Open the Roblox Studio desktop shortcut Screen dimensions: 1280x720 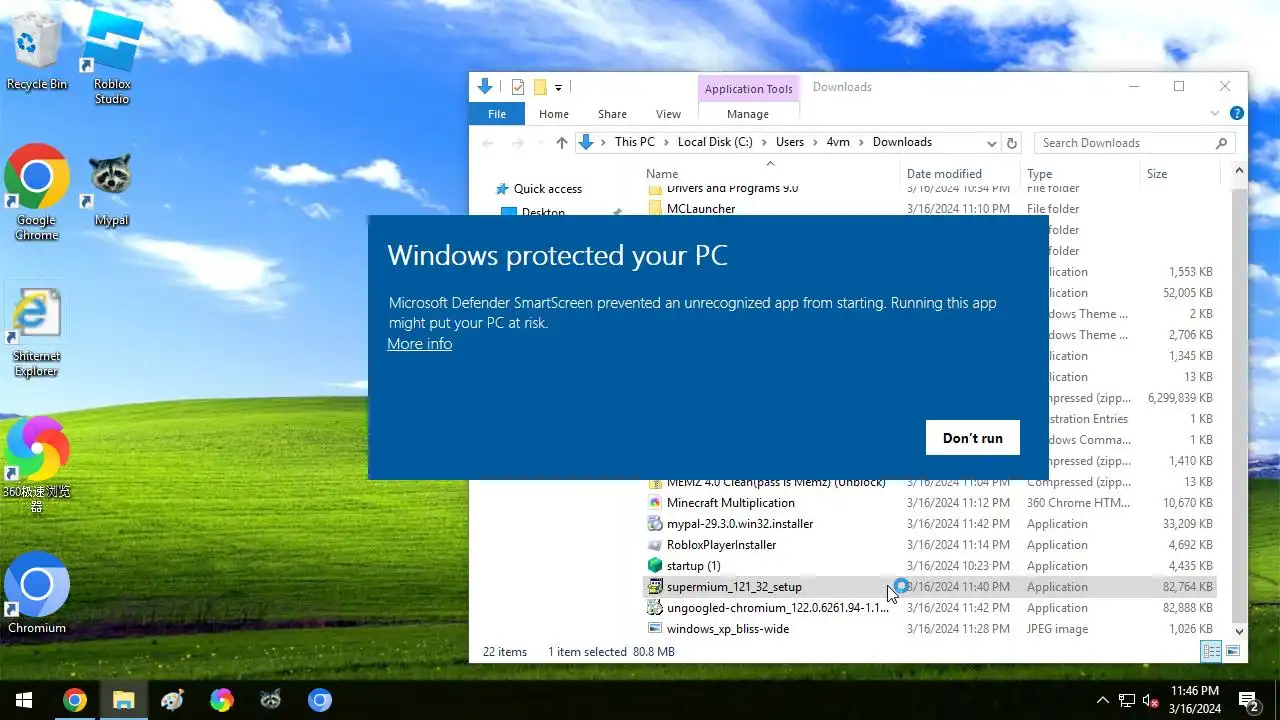(x=112, y=57)
